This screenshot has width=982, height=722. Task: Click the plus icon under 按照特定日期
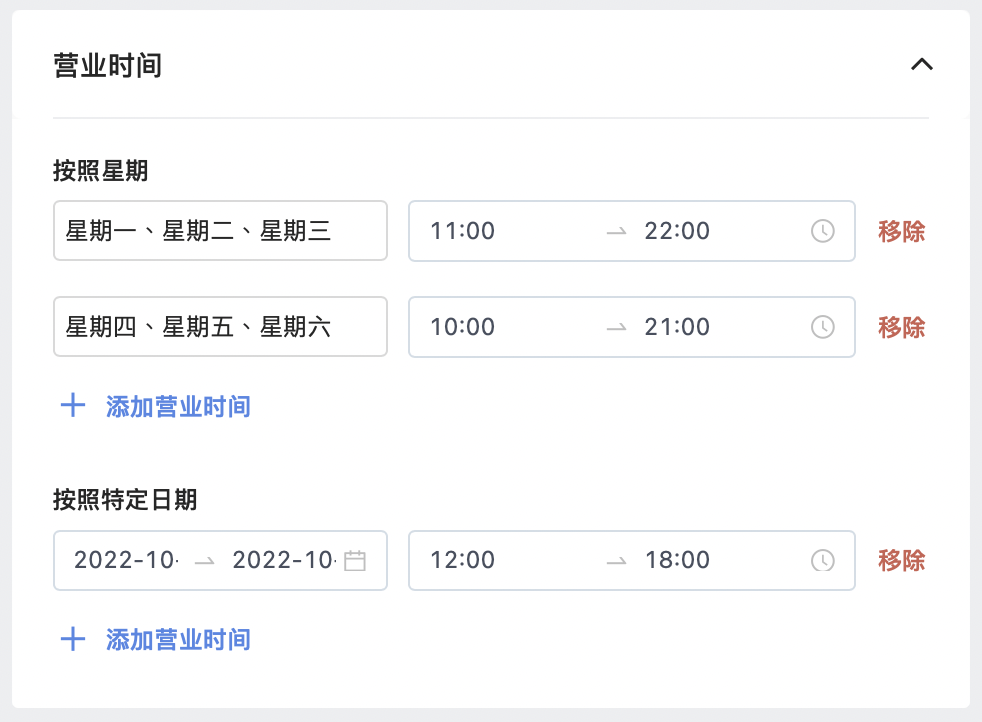(x=73, y=639)
